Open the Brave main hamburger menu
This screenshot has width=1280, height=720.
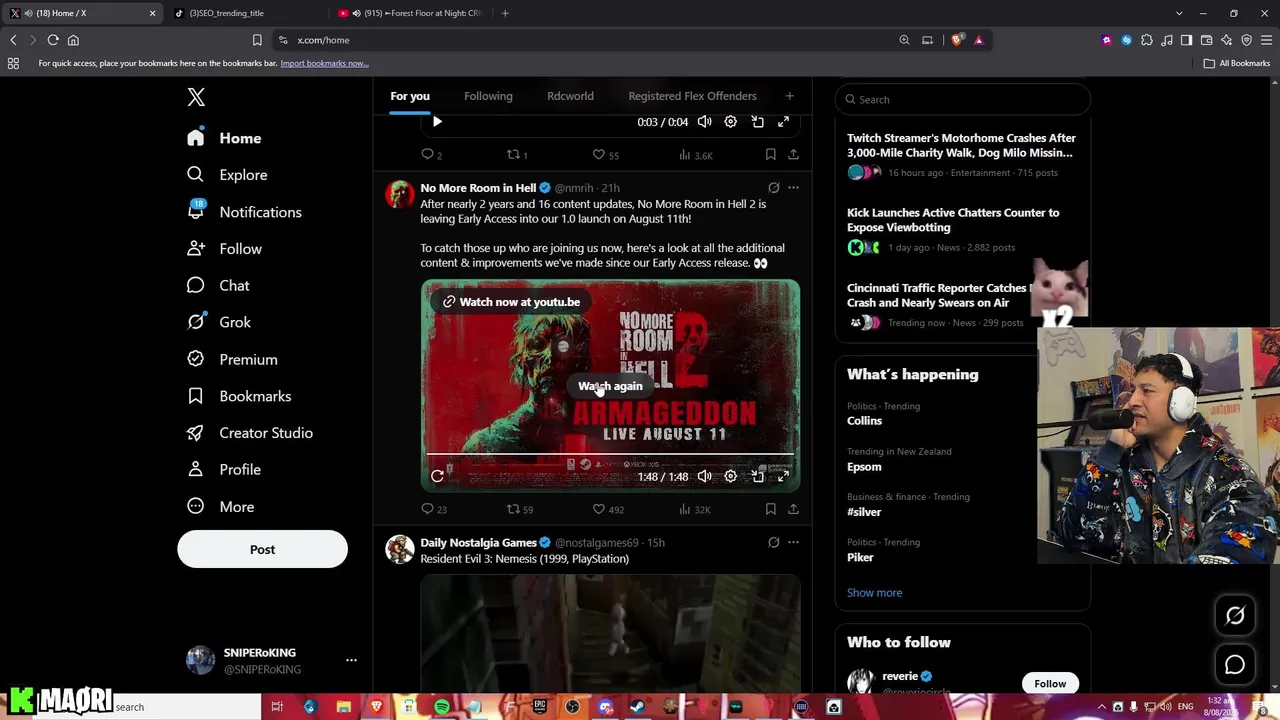[1266, 40]
